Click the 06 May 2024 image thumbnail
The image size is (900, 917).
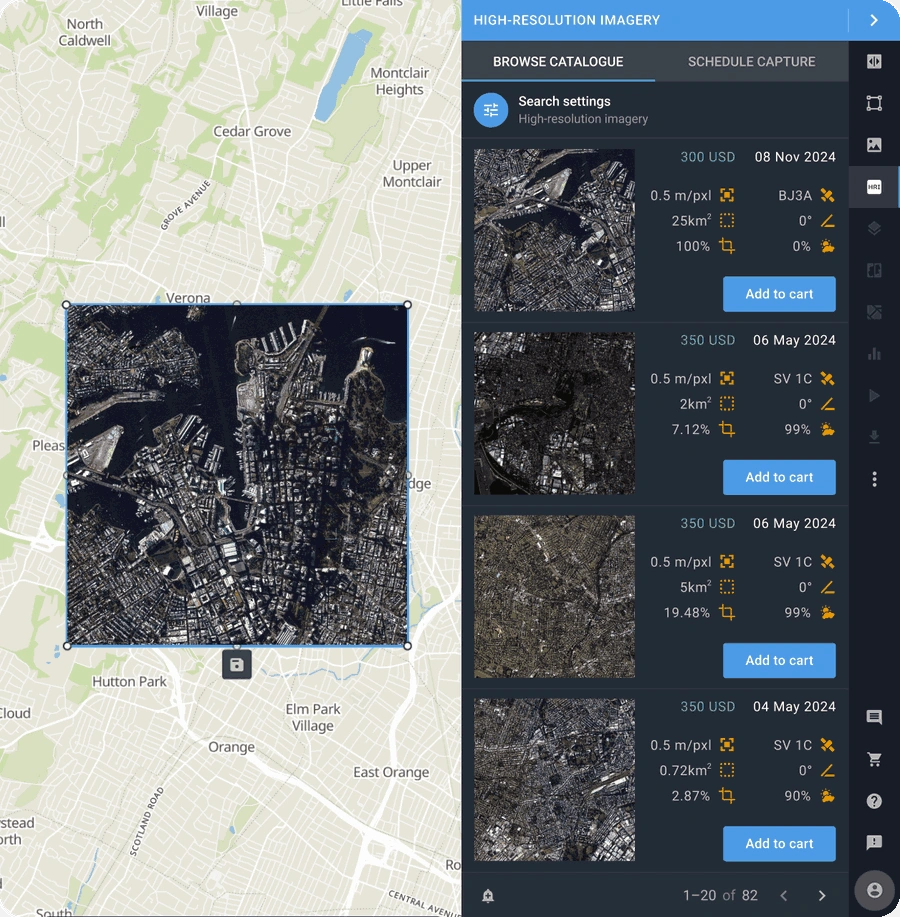click(x=553, y=412)
